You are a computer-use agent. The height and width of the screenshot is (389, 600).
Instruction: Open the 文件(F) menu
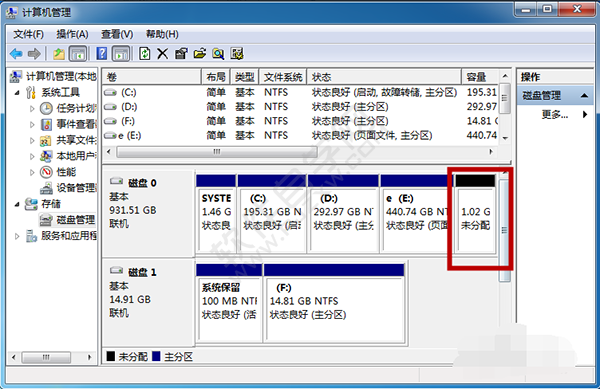28,34
